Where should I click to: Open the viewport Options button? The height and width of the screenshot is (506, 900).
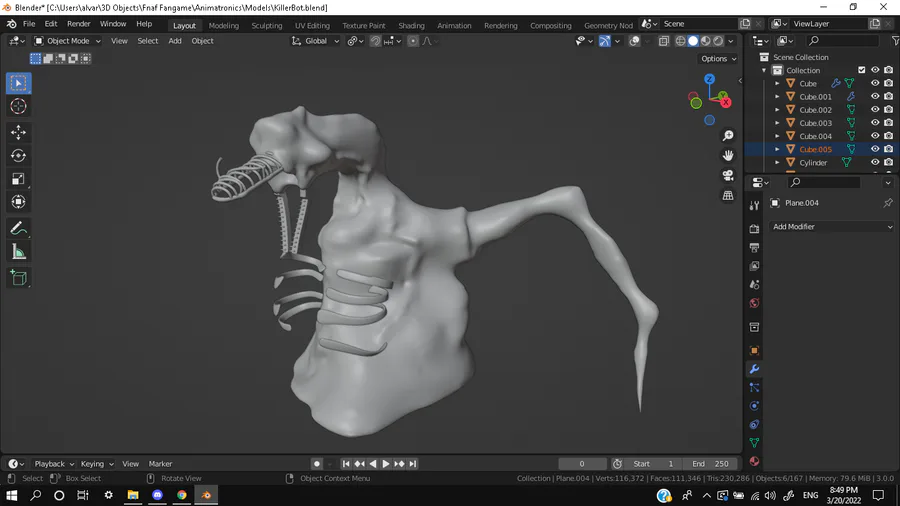click(718, 59)
